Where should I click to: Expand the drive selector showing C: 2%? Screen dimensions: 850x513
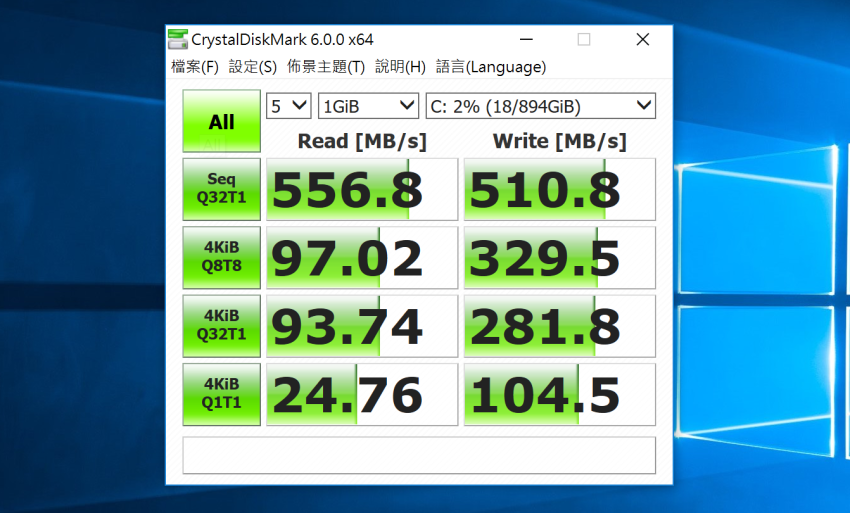tap(540, 106)
